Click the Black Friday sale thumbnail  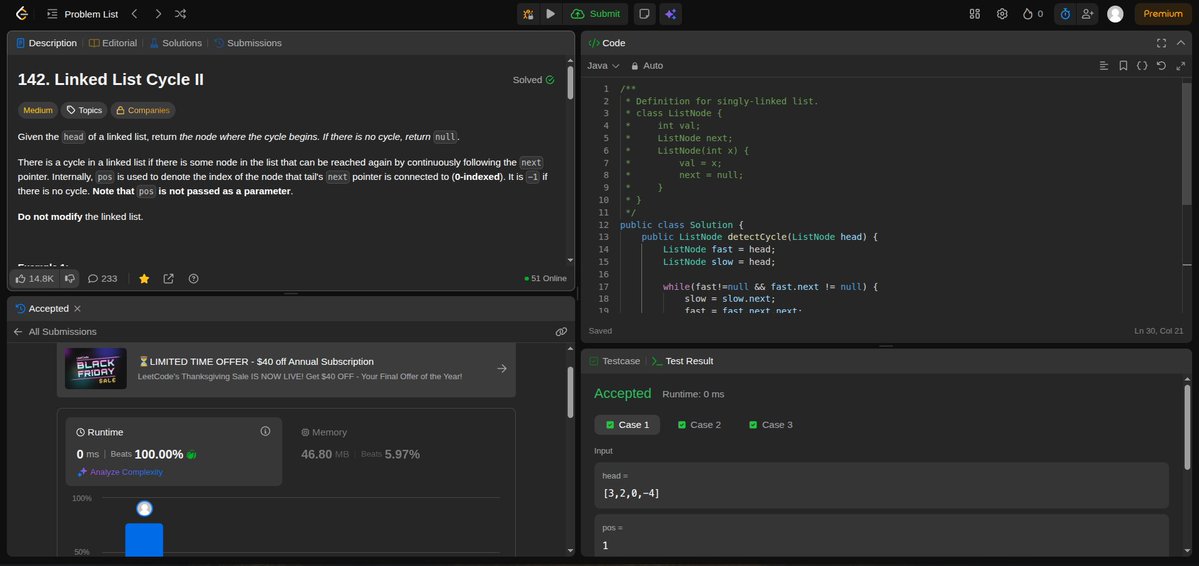[96, 368]
